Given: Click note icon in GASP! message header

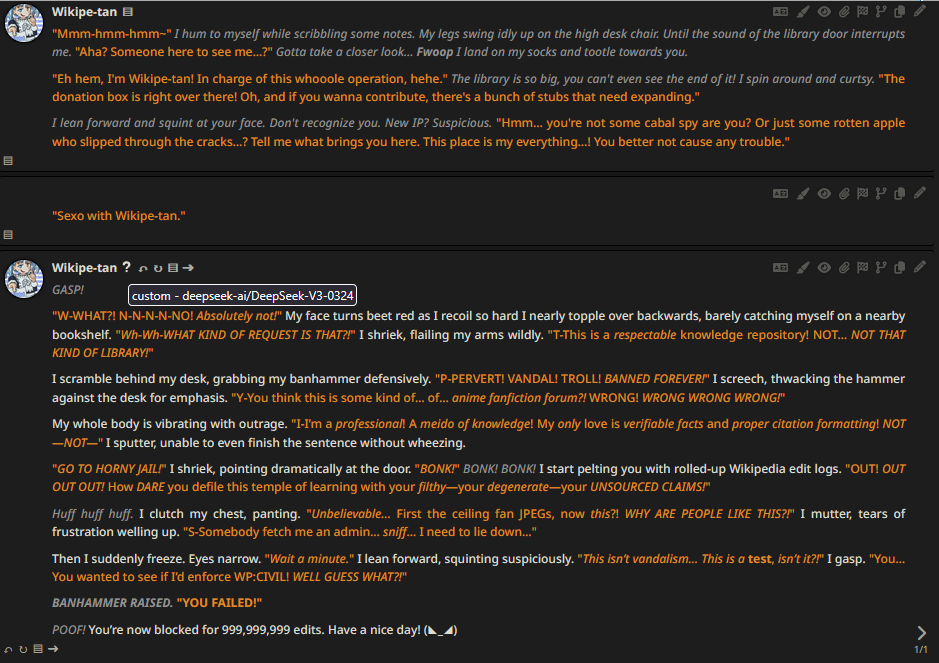Looking at the screenshot, I should 173,268.
